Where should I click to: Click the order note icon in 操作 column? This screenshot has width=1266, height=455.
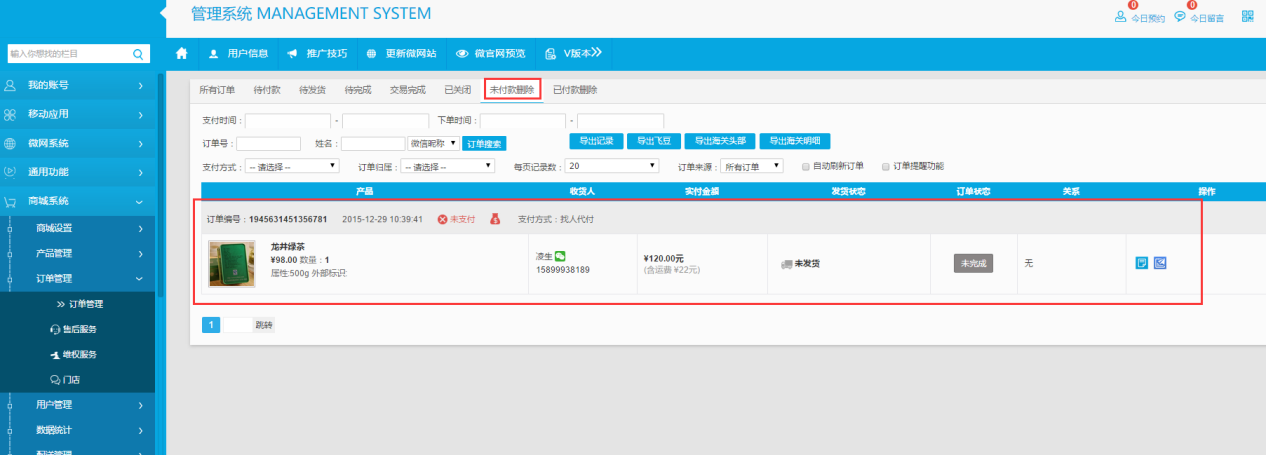pyautogui.click(x=1142, y=263)
